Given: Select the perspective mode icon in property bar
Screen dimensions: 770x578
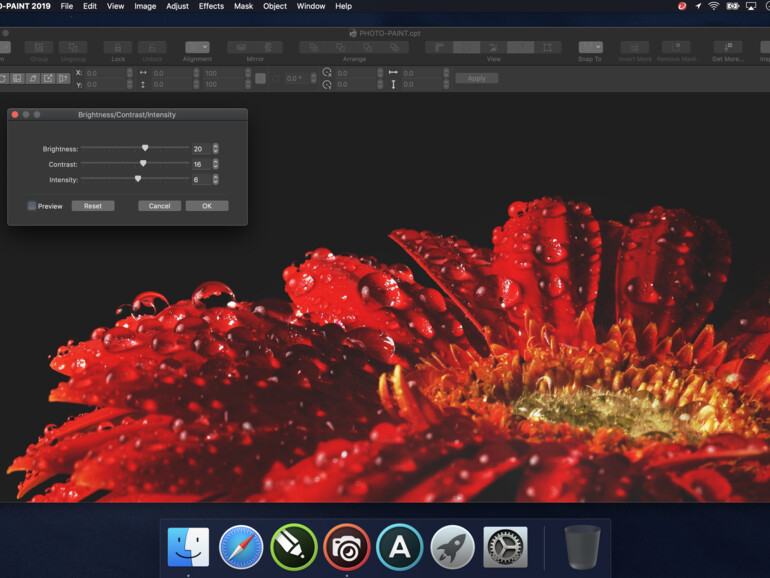Looking at the screenshot, I should 63,79.
